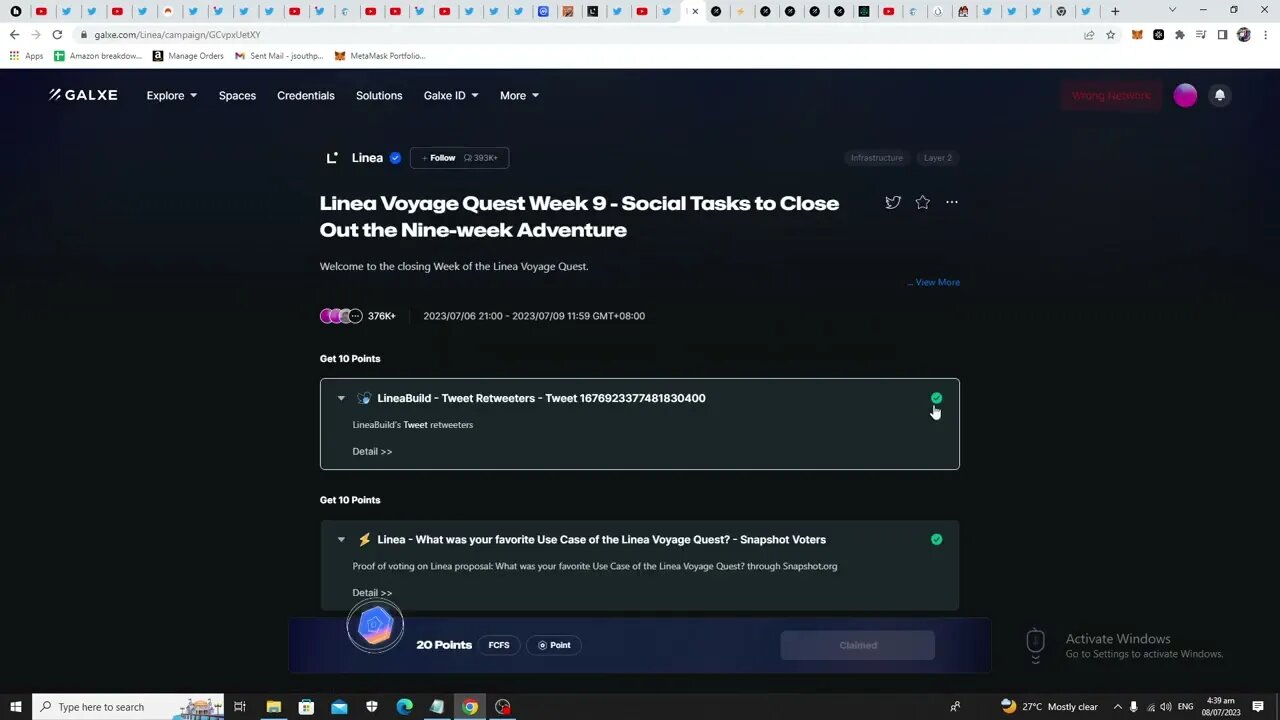Click View More description link
Image resolution: width=1280 pixels, height=720 pixels.
pyautogui.click(x=937, y=282)
